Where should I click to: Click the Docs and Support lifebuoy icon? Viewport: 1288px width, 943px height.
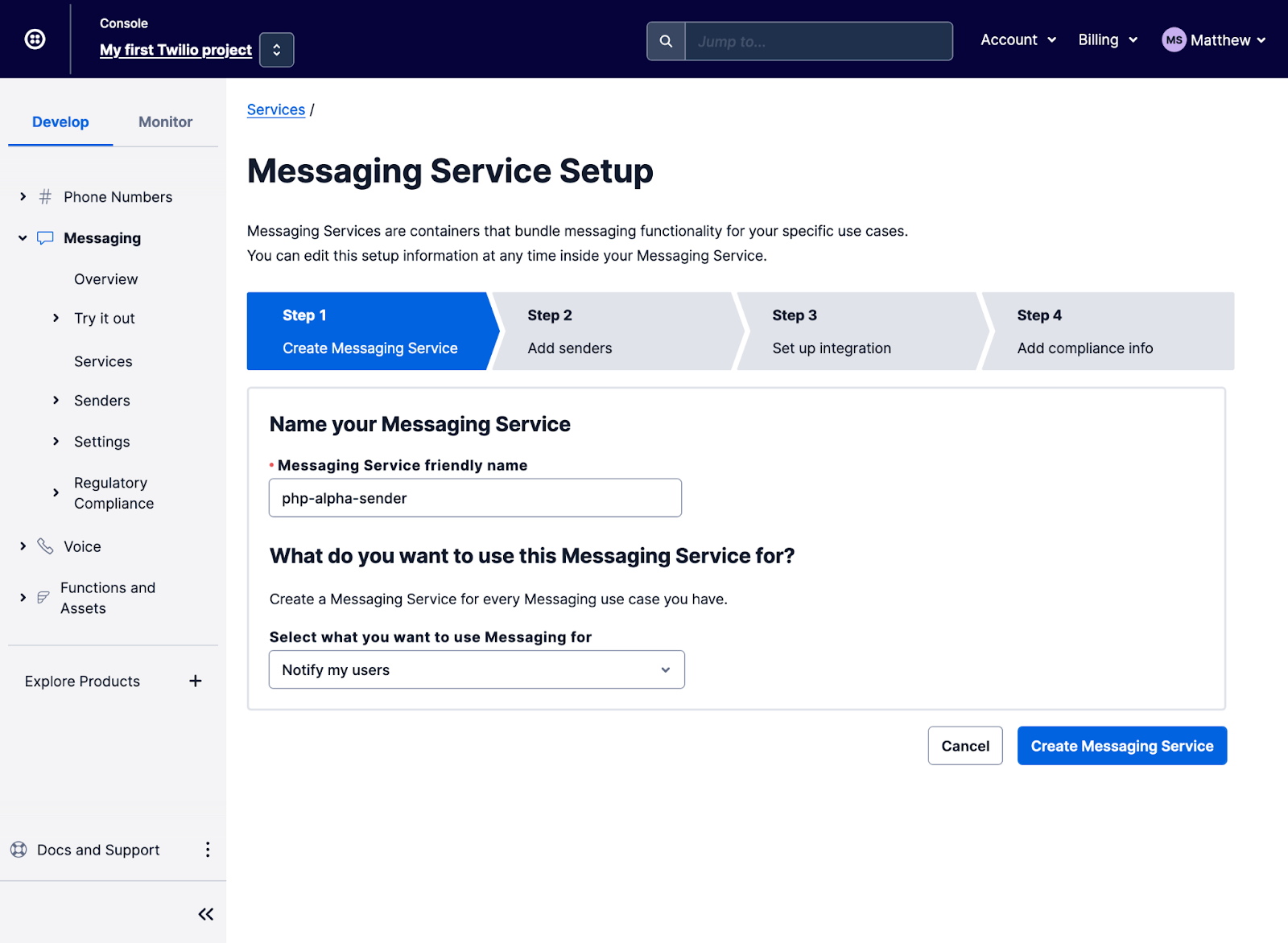(x=19, y=850)
